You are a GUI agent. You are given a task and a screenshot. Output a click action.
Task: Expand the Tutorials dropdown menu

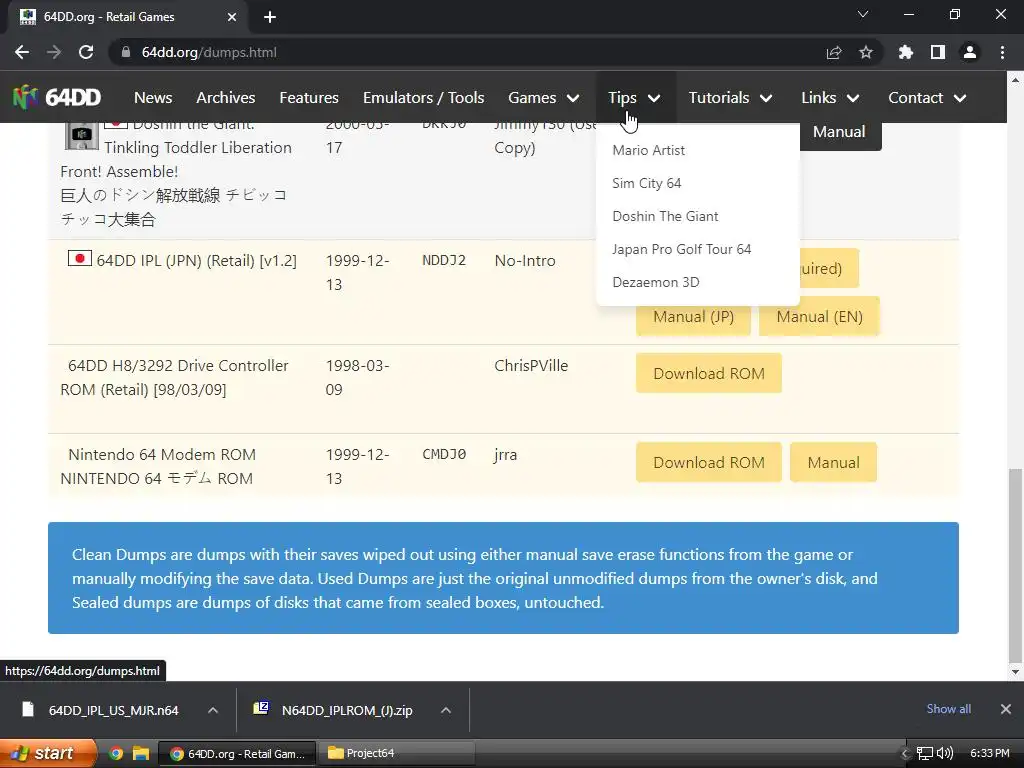click(730, 98)
